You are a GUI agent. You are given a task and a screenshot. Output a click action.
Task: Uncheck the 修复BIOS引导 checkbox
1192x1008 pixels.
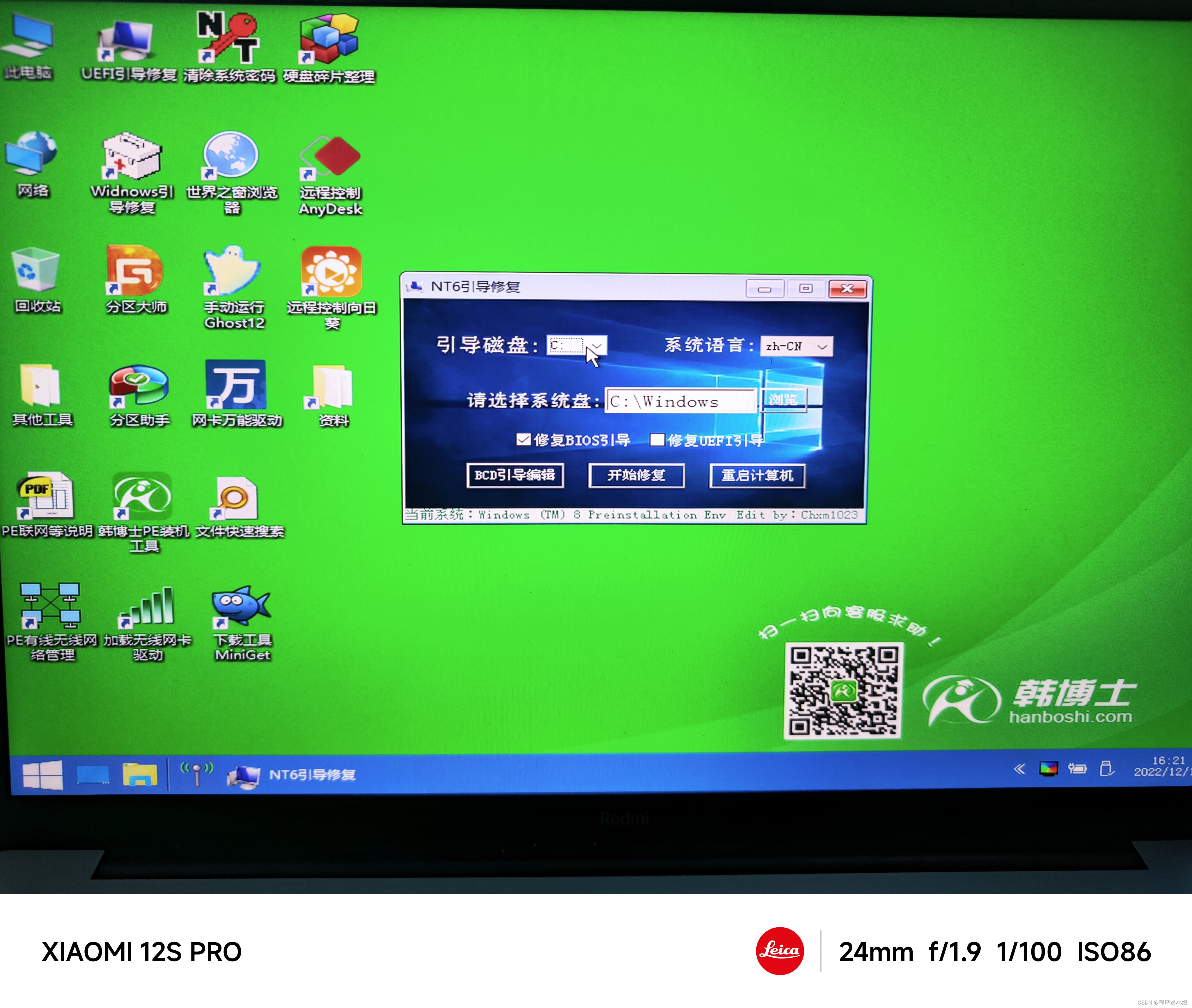pyautogui.click(x=523, y=439)
